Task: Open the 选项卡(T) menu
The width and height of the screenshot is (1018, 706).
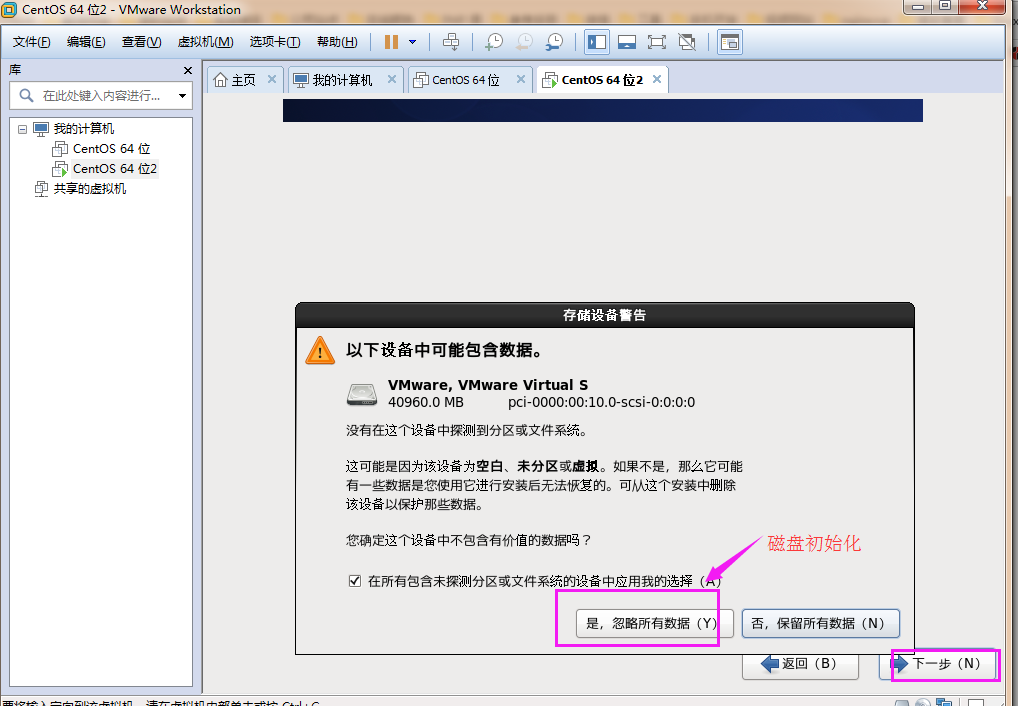Action: (275, 42)
